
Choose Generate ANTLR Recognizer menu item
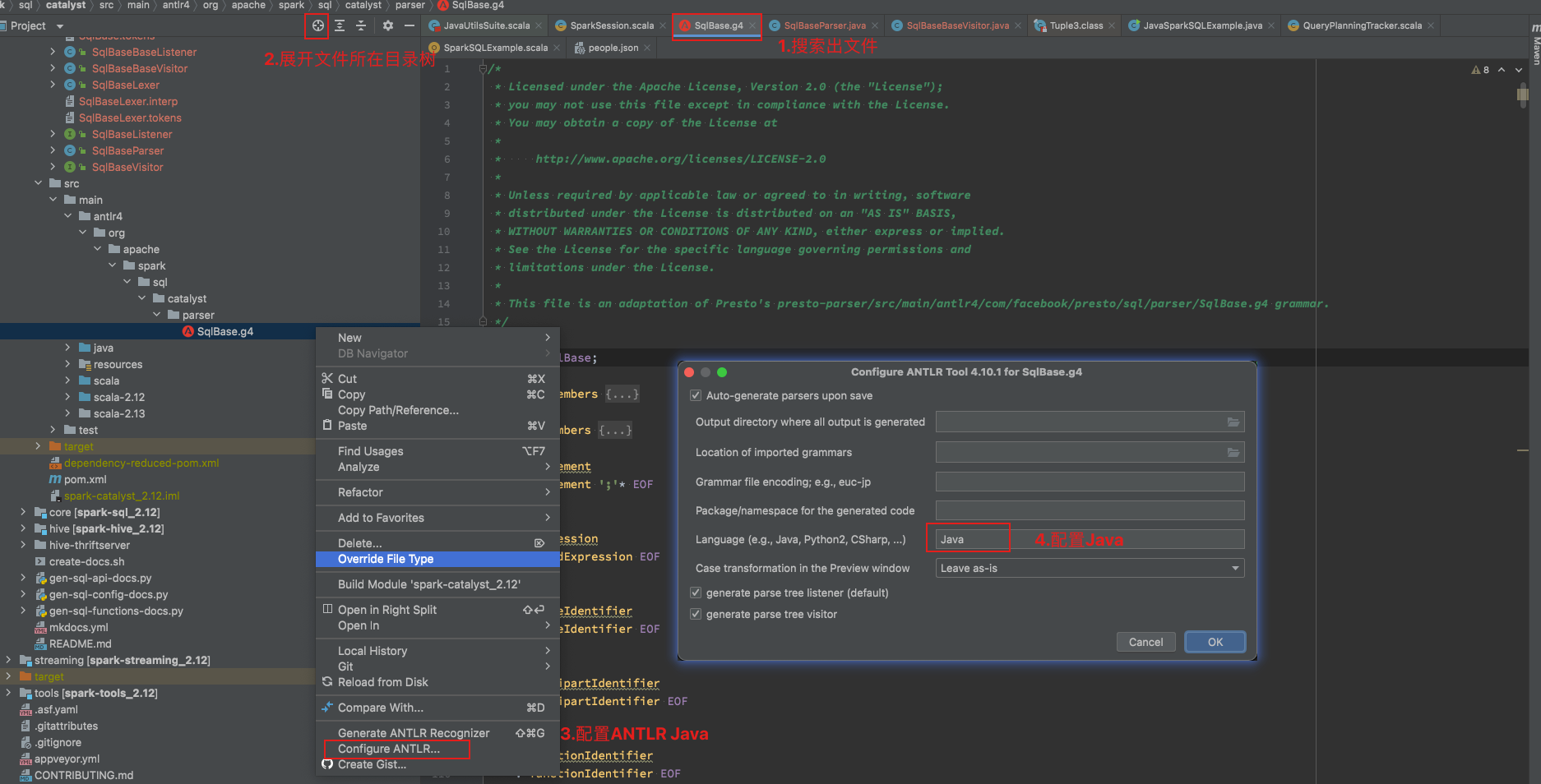click(x=437, y=733)
